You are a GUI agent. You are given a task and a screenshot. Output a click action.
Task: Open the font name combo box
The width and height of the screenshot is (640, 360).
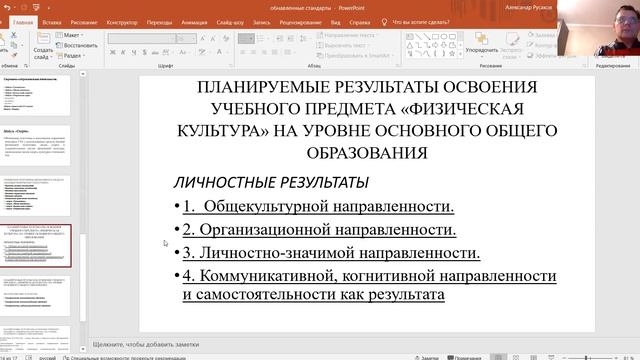(142, 38)
